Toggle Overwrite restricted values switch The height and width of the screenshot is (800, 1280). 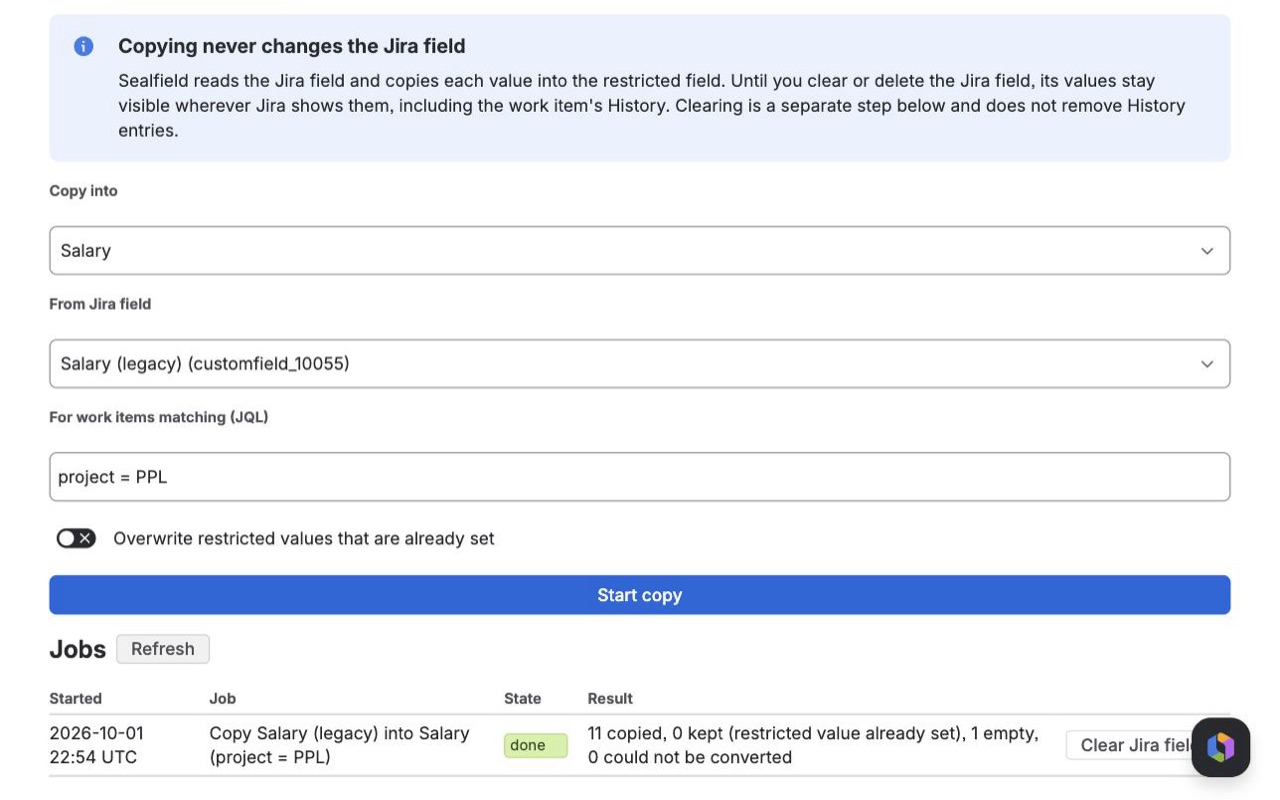76,538
